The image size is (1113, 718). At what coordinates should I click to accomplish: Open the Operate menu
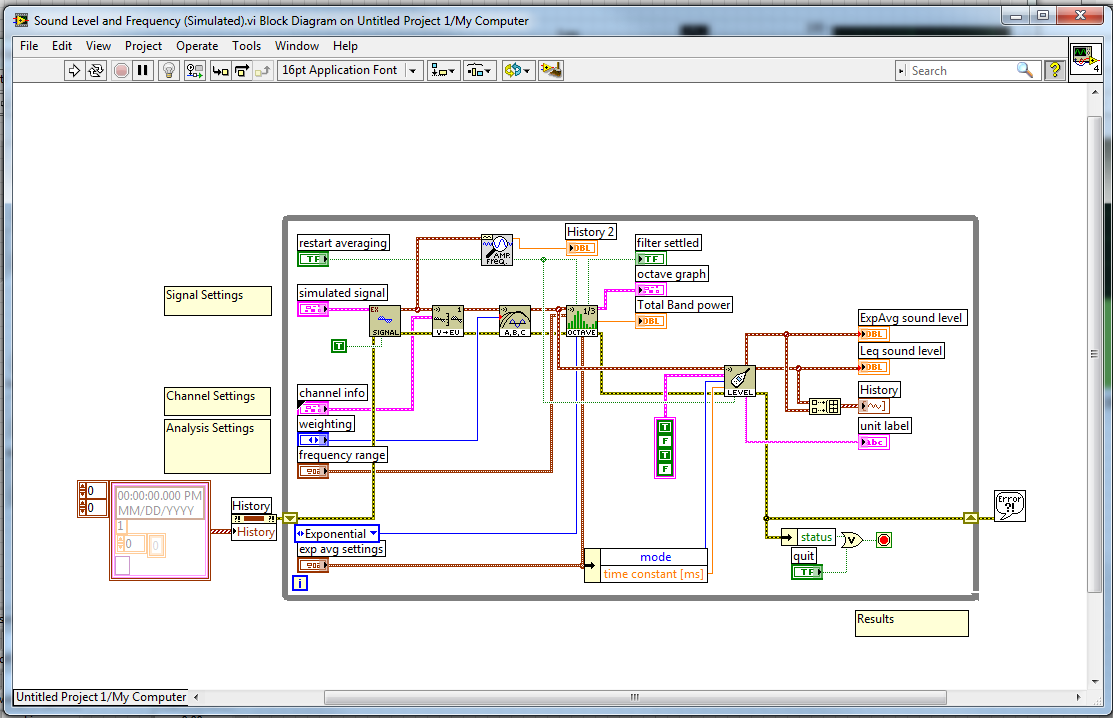pyautogui.click(x=197, y=46)
